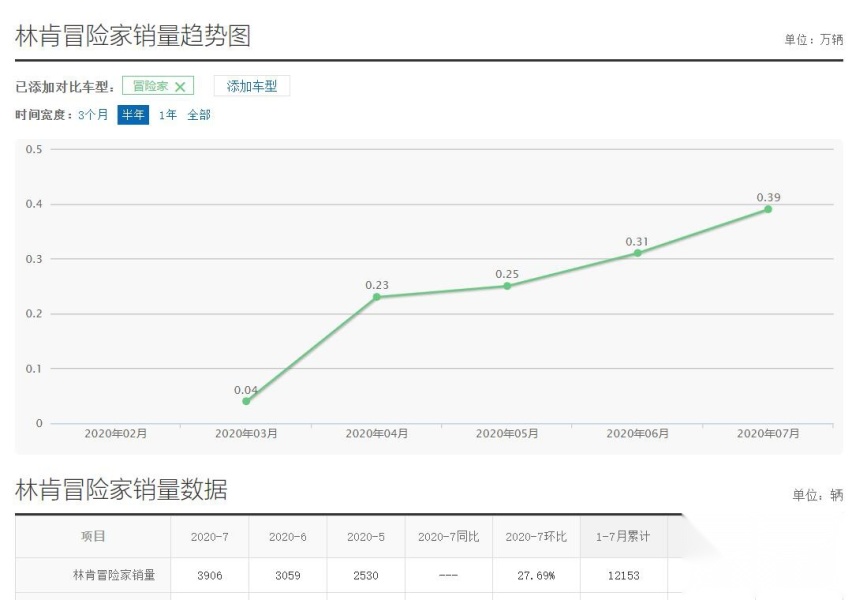Remove the 冒险家 comparison tag via X
Viewport: 852px width, 600px height.
(x=180, y=86)
